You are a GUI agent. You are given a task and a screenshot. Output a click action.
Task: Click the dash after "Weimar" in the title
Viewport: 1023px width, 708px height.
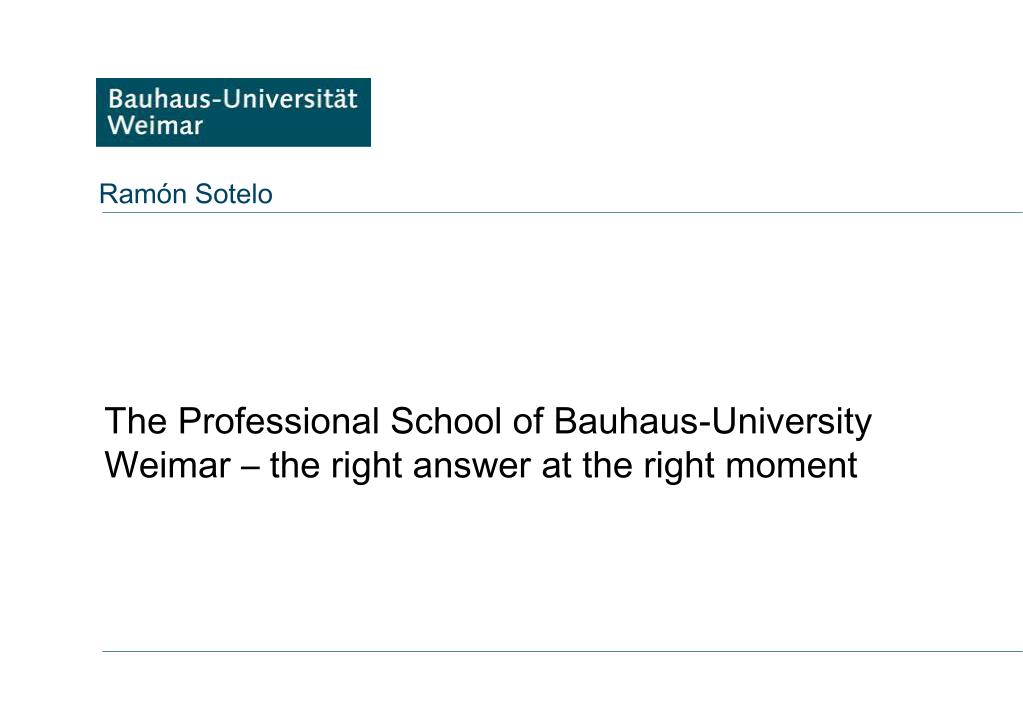coord(250,467)
